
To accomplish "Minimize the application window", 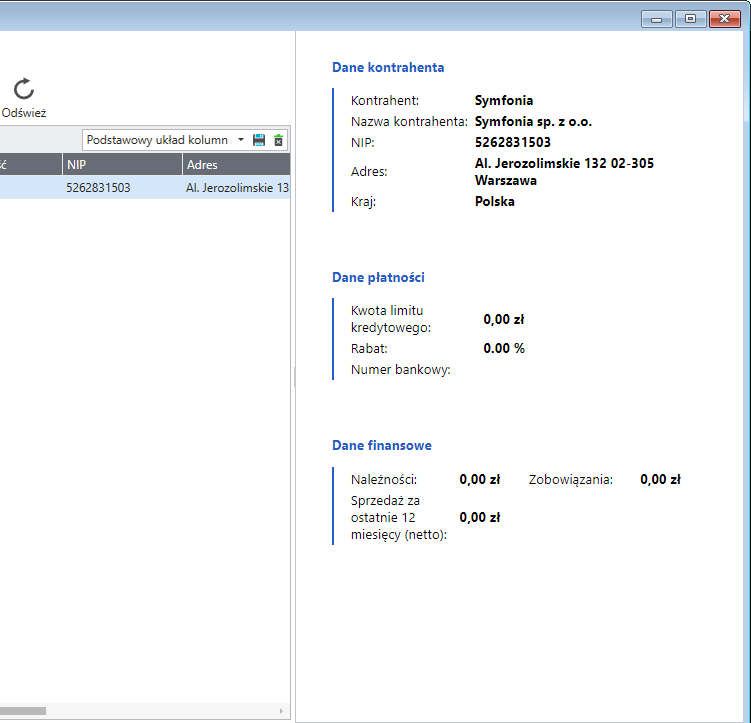I will pyautogui.click(x=656, y=18).
